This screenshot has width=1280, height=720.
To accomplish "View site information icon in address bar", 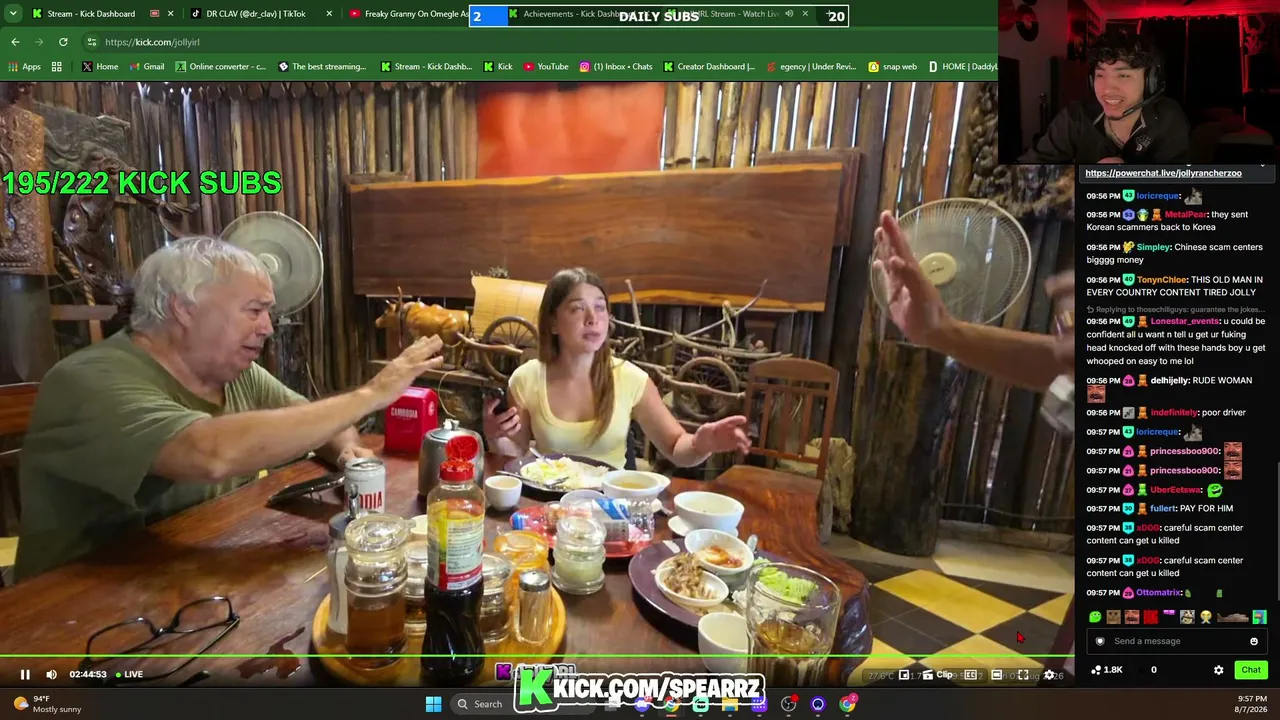I will (x=92, y=42).
